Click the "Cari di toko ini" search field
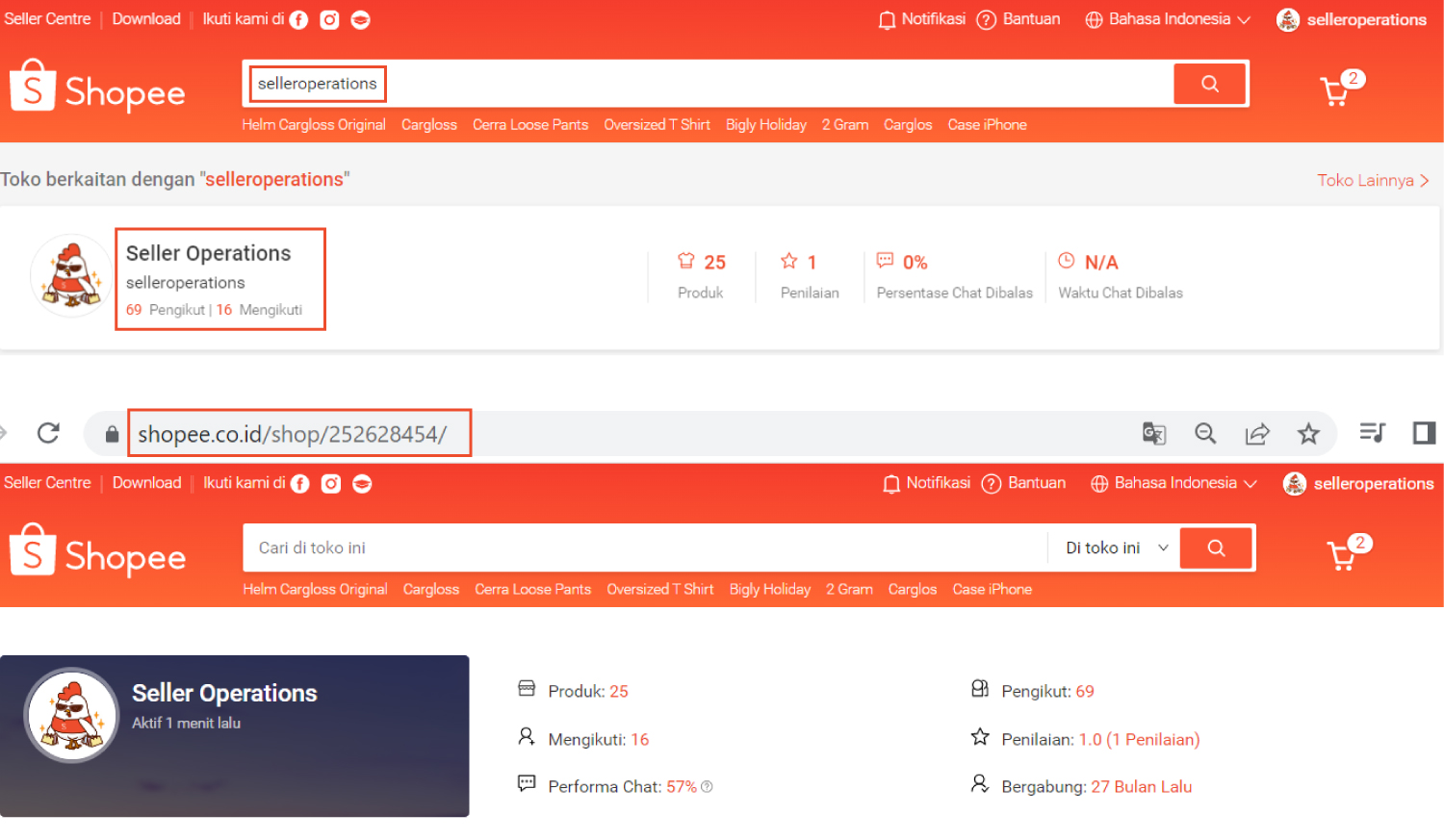 [x=643, y=548]
